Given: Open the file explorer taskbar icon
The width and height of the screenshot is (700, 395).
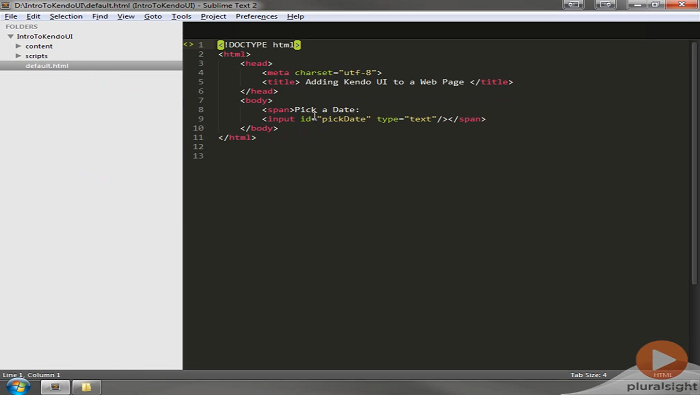Looking at the screenshot, I should (x=86, y=387).
